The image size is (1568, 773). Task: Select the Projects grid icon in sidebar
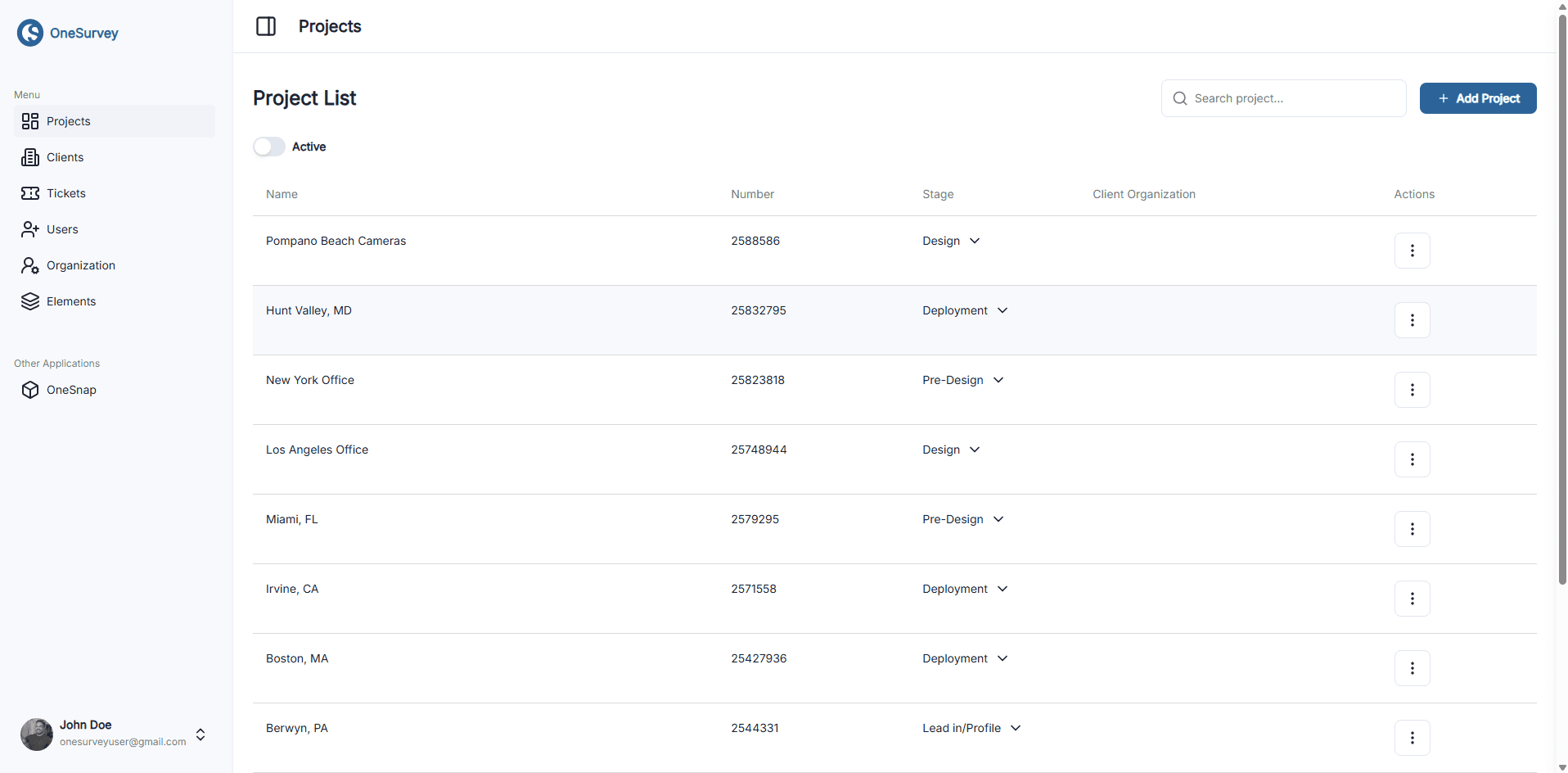[30, 120]
